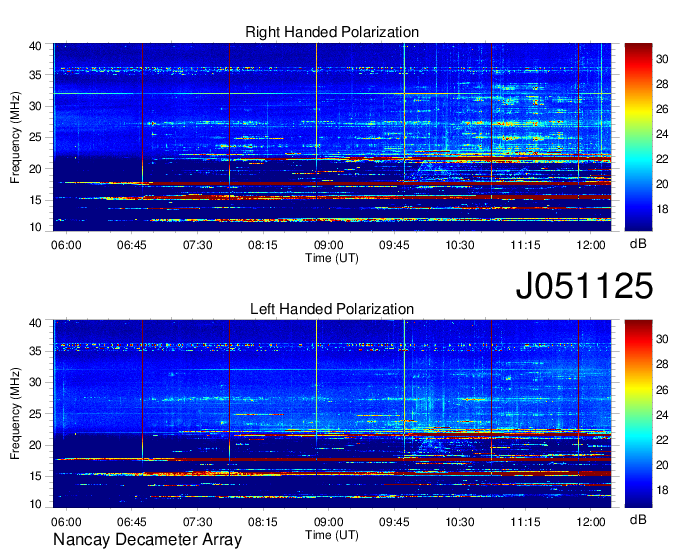The image size is (680, 552).
Task: Click the "15" frequency tick of Left Handed plot
Action: (35, 476)
